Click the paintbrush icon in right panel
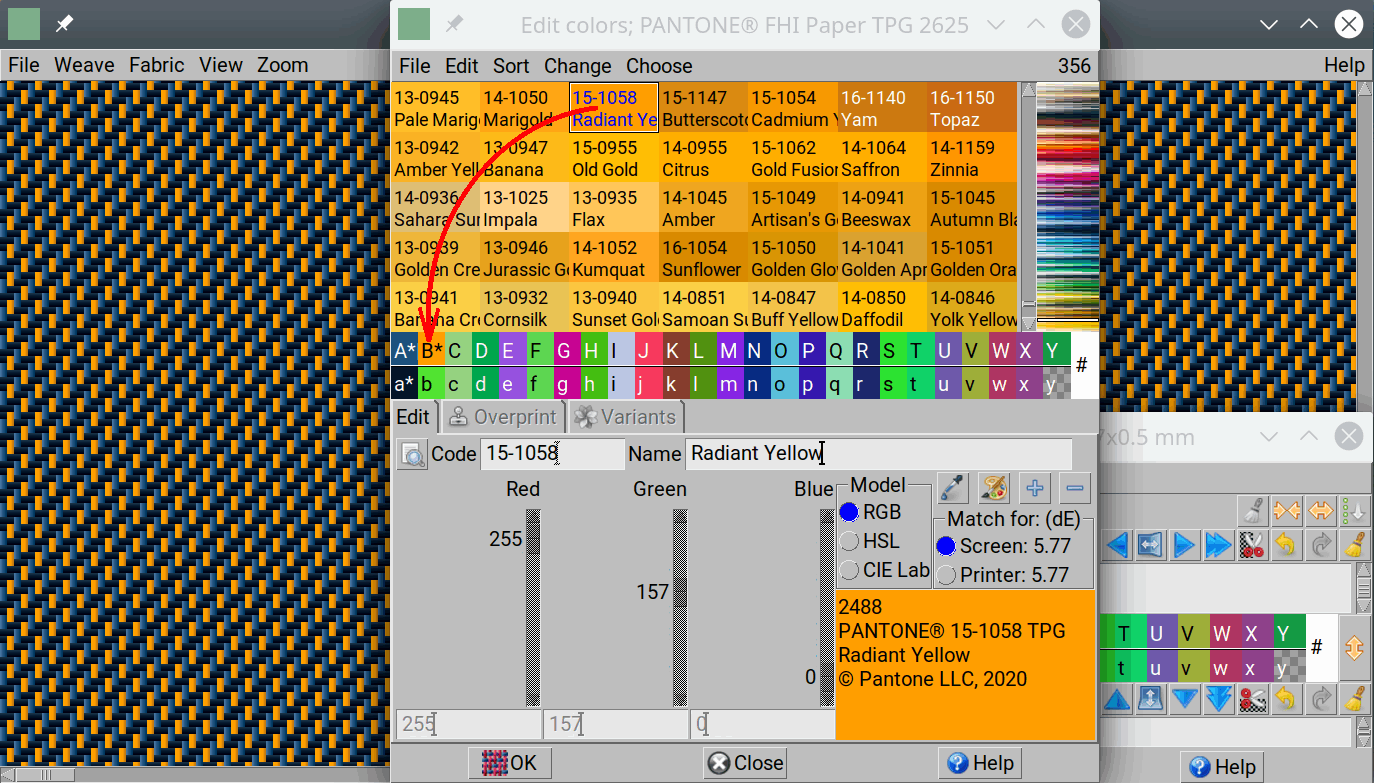1374x783 pixels. click(x=1252, y=511)
